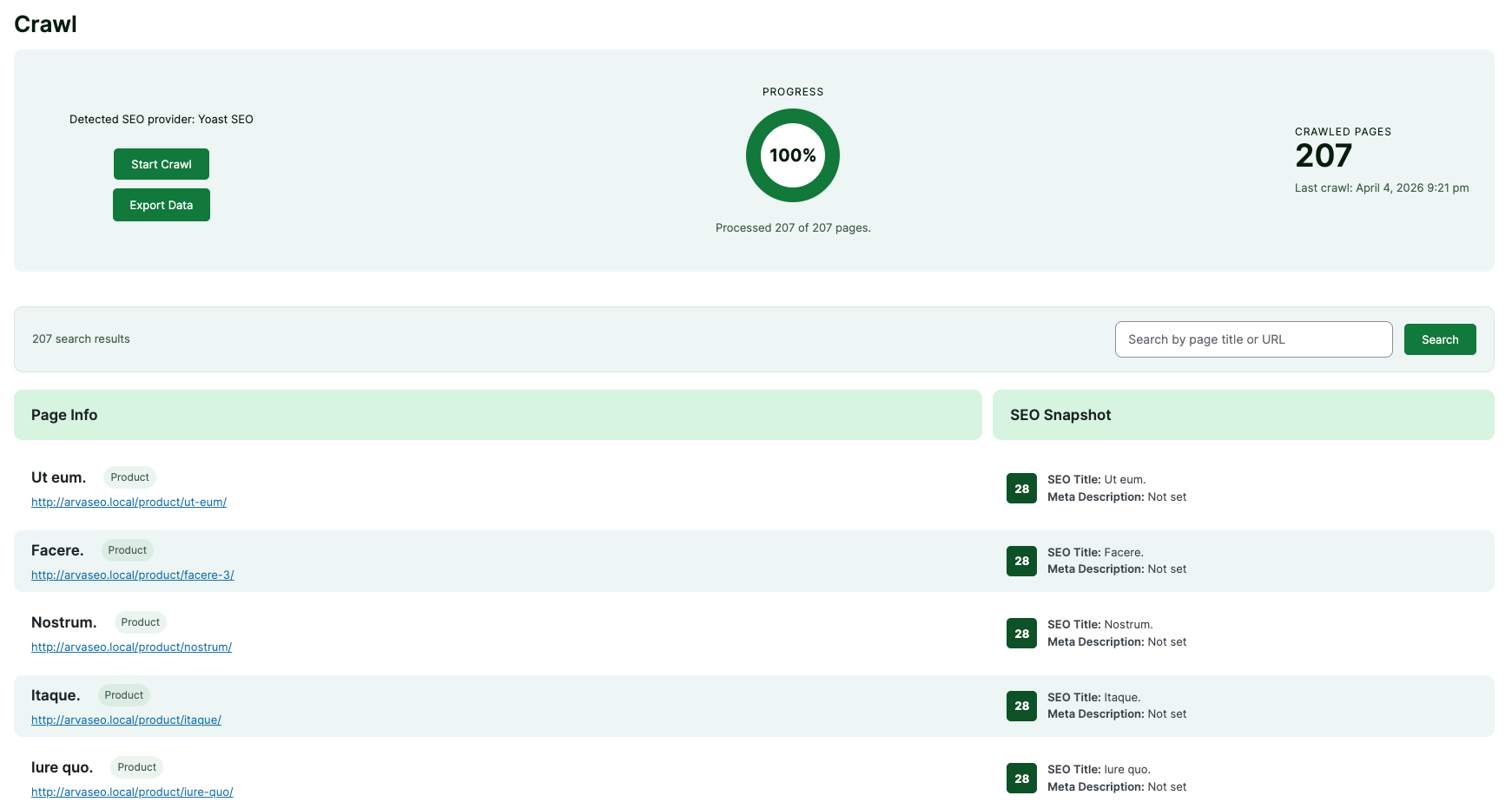Screen dimensions: 1512x802
Task: Click the 'Last crawl: April 4, 2026 9:21 pm' text
Action: click(1382, 188)
